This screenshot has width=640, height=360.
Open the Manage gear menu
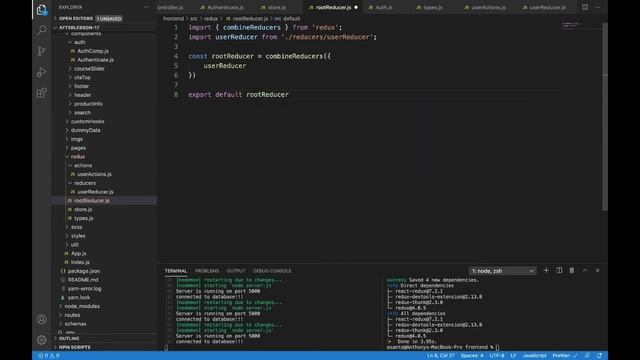(x=42, y=340)
